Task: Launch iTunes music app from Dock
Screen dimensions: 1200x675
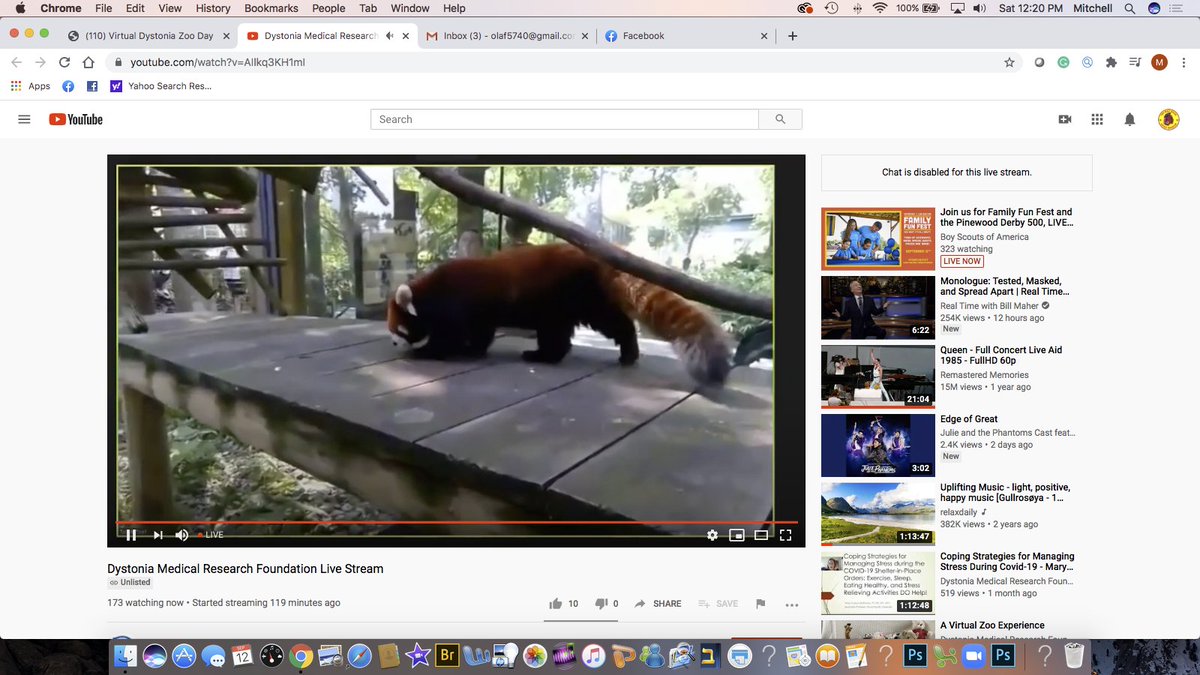Action: (x=594, y=656)
